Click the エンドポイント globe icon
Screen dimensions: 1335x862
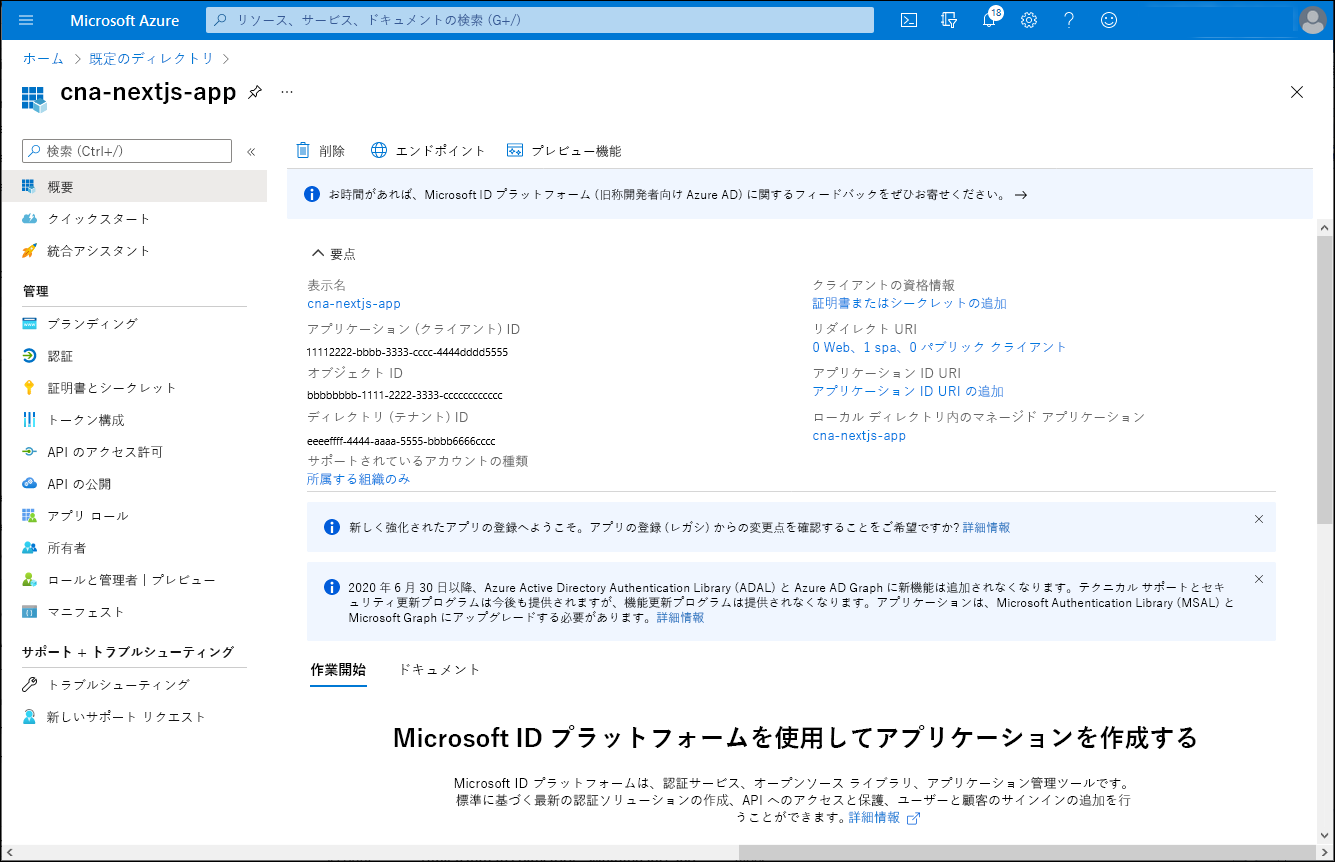(379, 151)
